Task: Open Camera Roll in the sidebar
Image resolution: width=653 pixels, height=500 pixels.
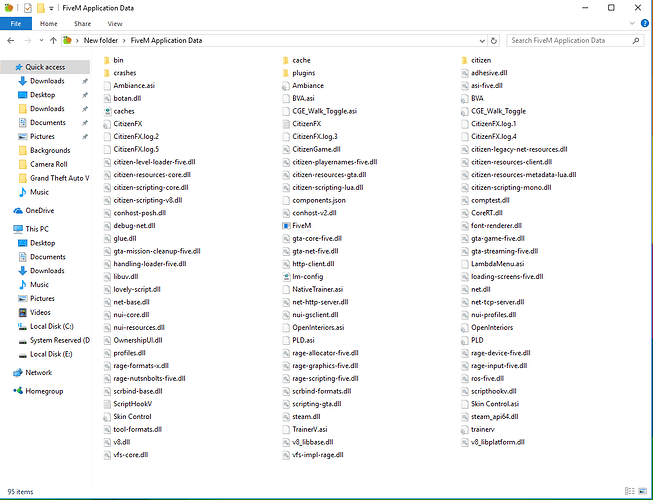Action: coord(48,164)
